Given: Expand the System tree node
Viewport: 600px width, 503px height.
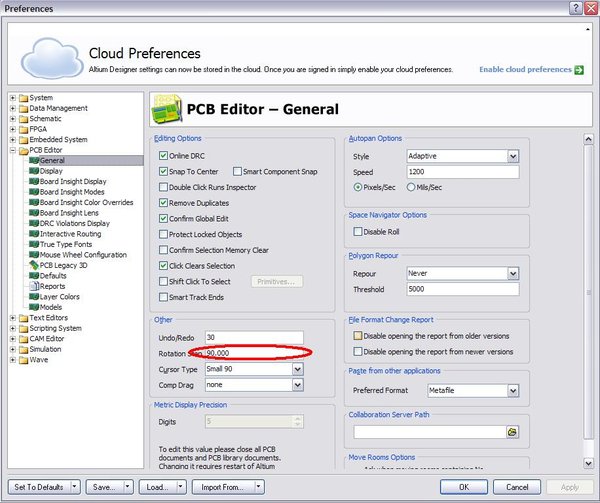Looking at the screenshot, I should click(13, 98).
